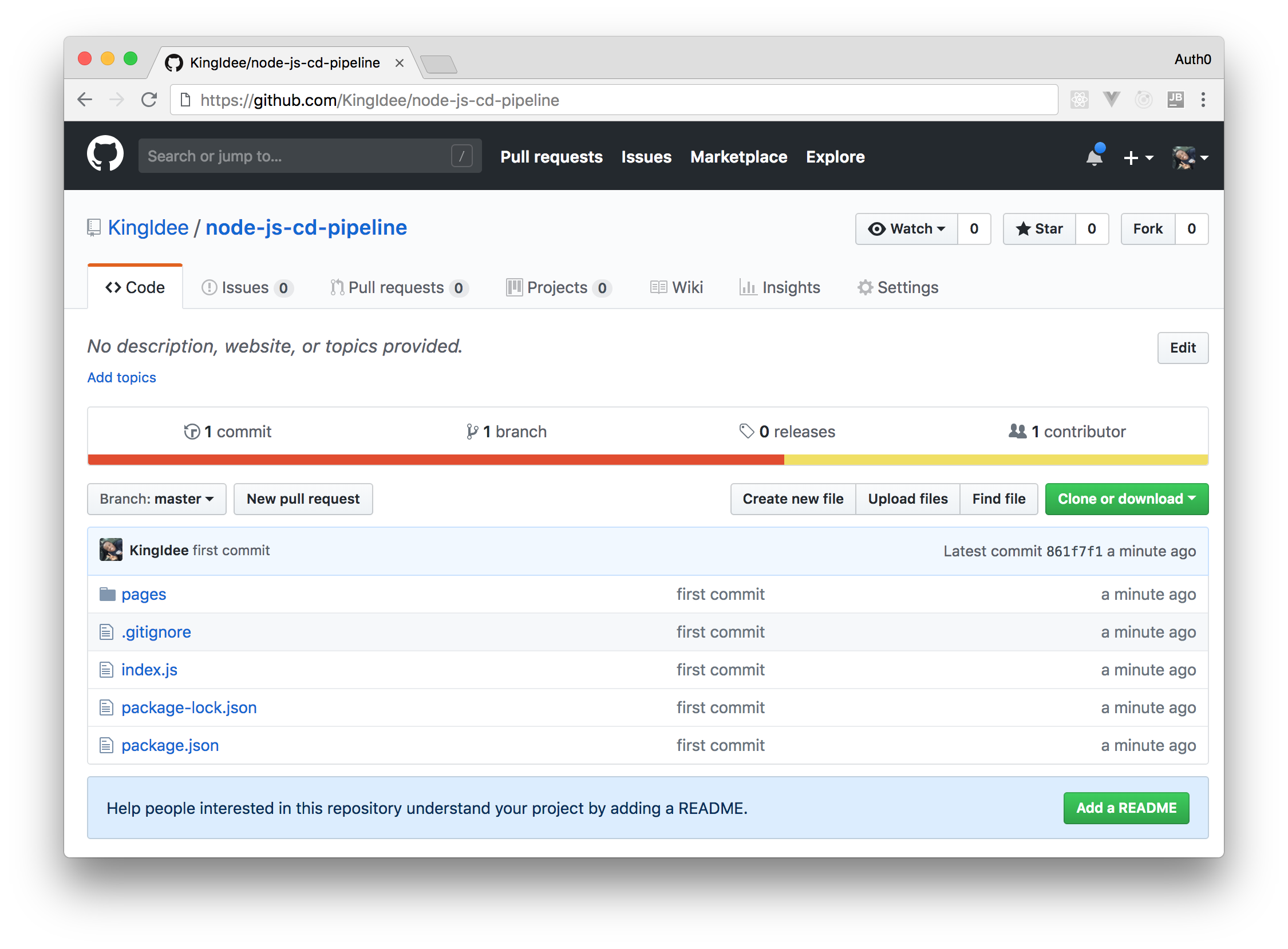Open the KingIdee owner link
The width and height of the screenshot is (1288, 949).
(x=148, y=227)
